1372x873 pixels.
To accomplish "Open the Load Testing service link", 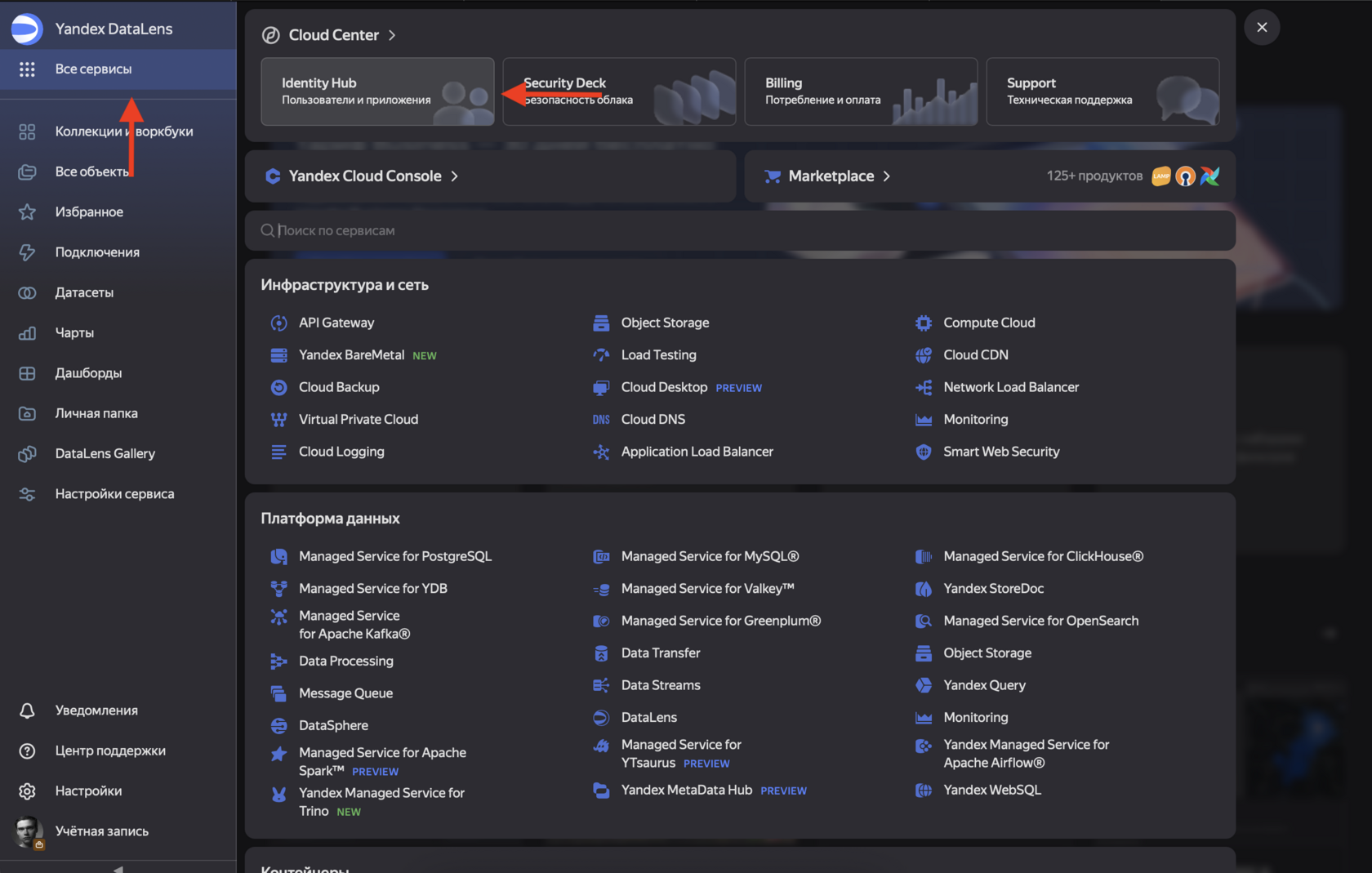I will pyautogui.click(x=659, y=355).
